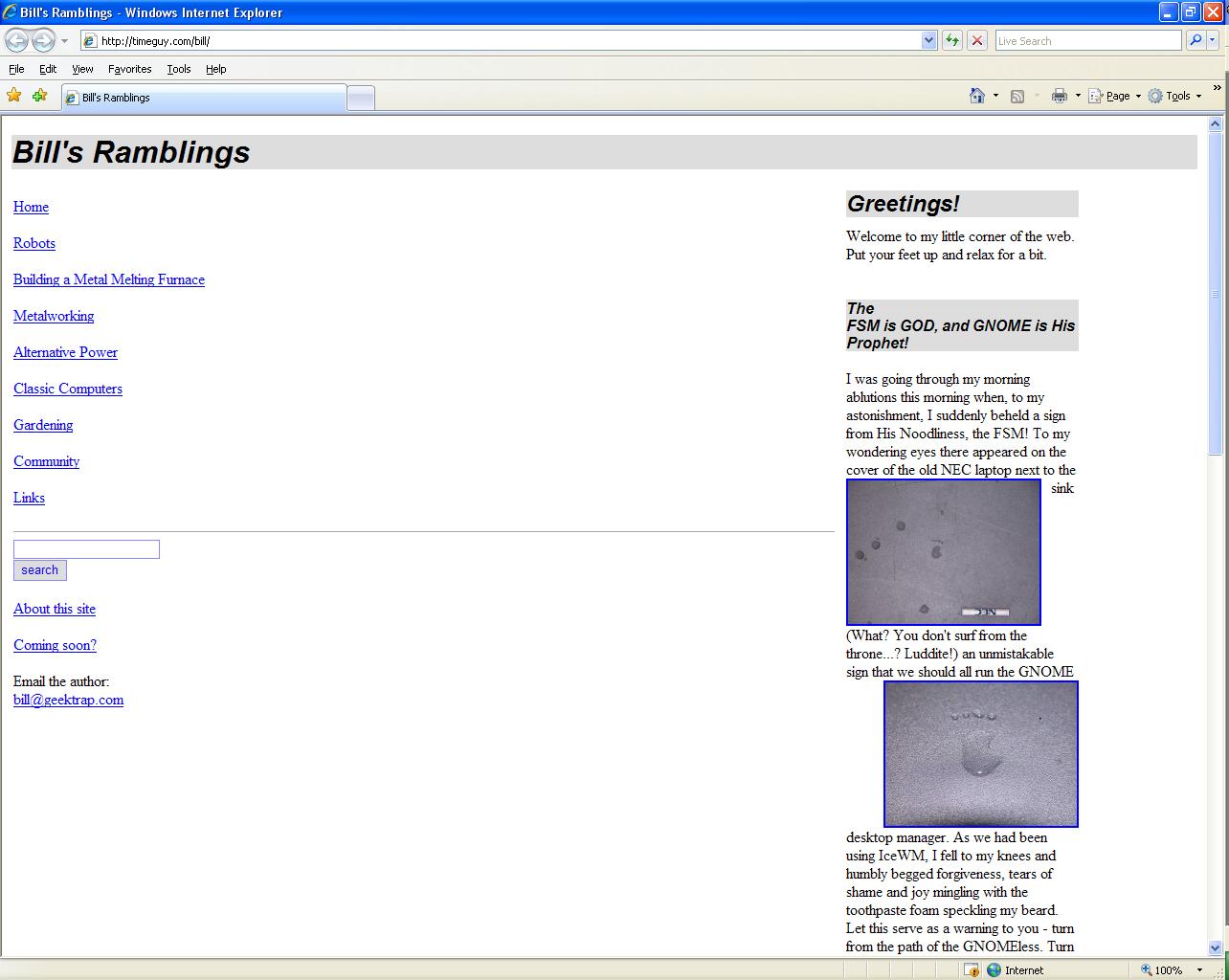Open the Favorites menu
Image resolution: width=1229 pixels, height=980 pixels.
[x=130, y=69]
